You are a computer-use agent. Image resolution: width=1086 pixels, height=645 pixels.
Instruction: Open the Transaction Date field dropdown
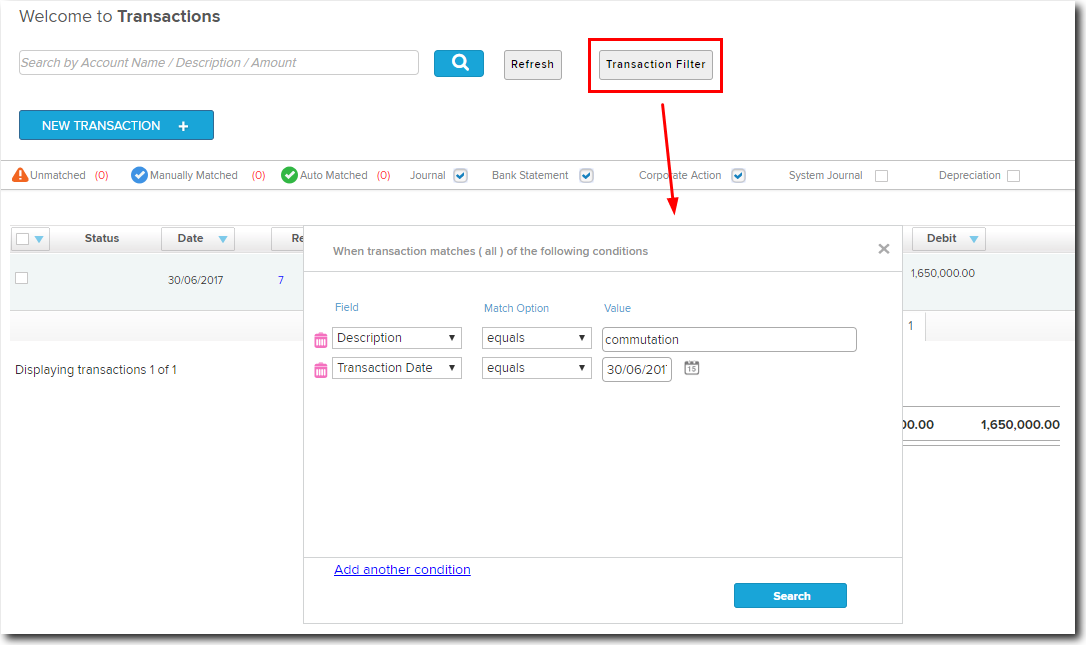click(x=397, y=368)
